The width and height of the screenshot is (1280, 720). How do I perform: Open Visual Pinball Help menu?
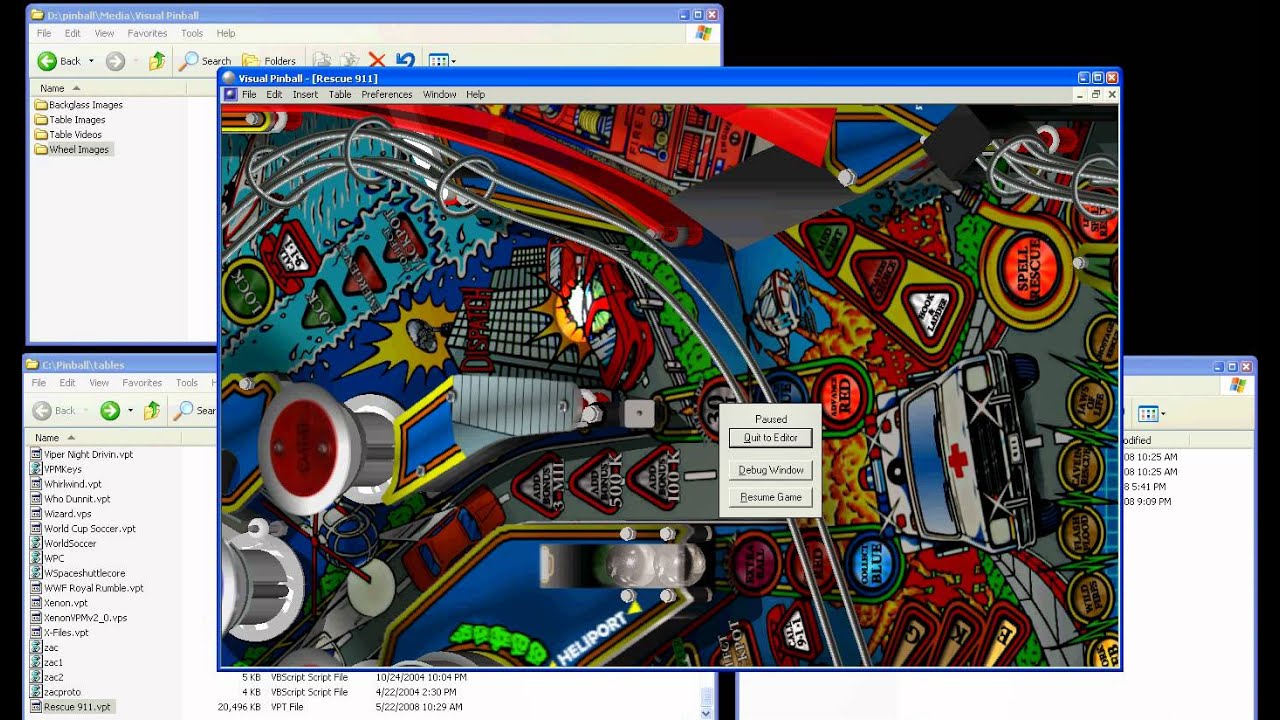[476, 95]
